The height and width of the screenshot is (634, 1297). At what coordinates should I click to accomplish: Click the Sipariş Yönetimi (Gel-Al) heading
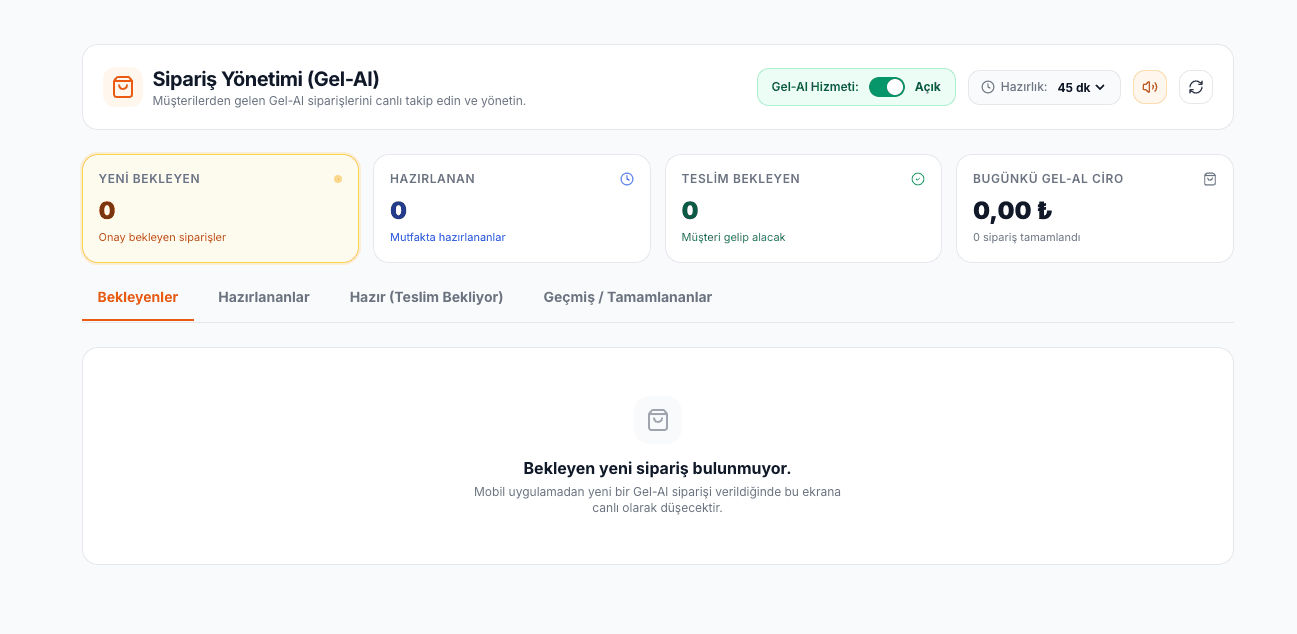tap(266, 79)
